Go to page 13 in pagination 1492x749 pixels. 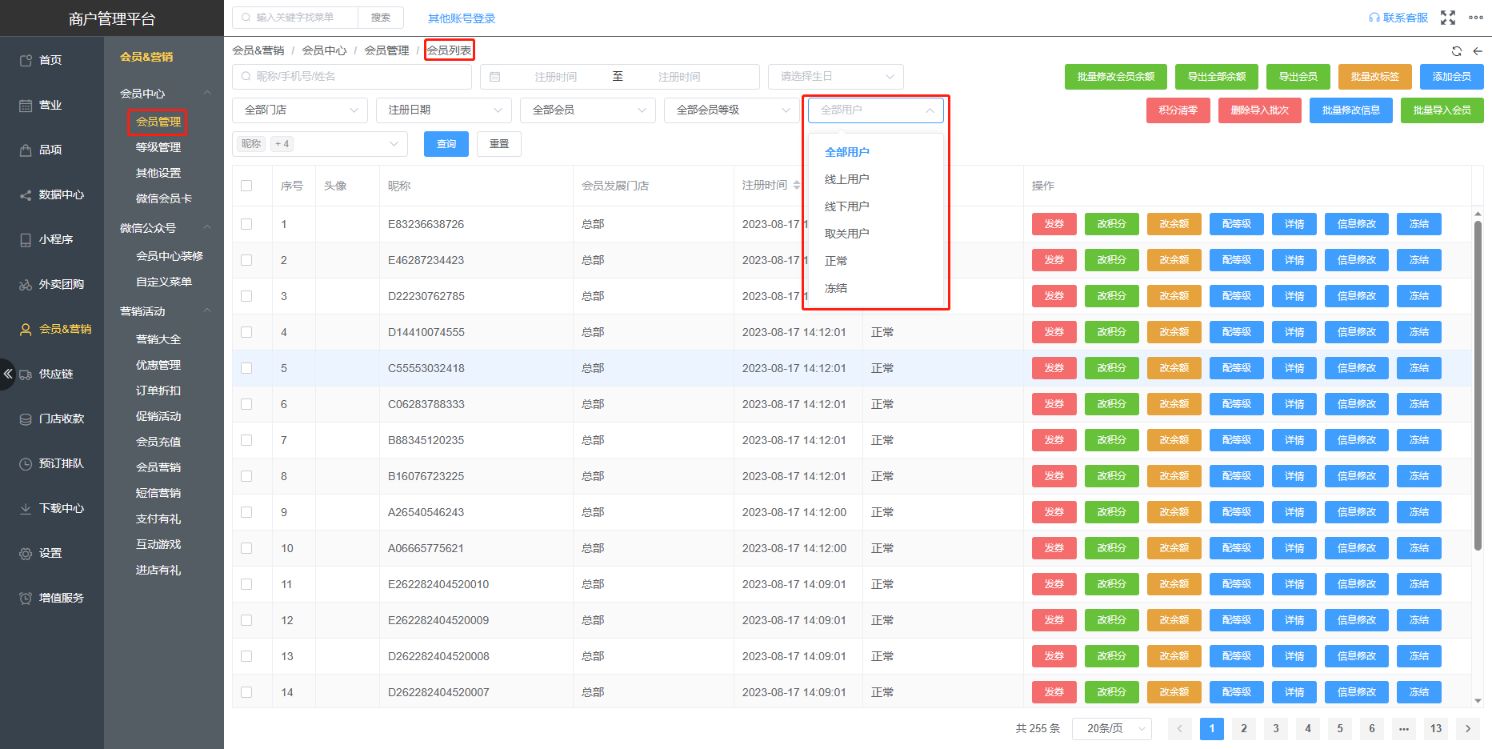tap(1436, 729)
